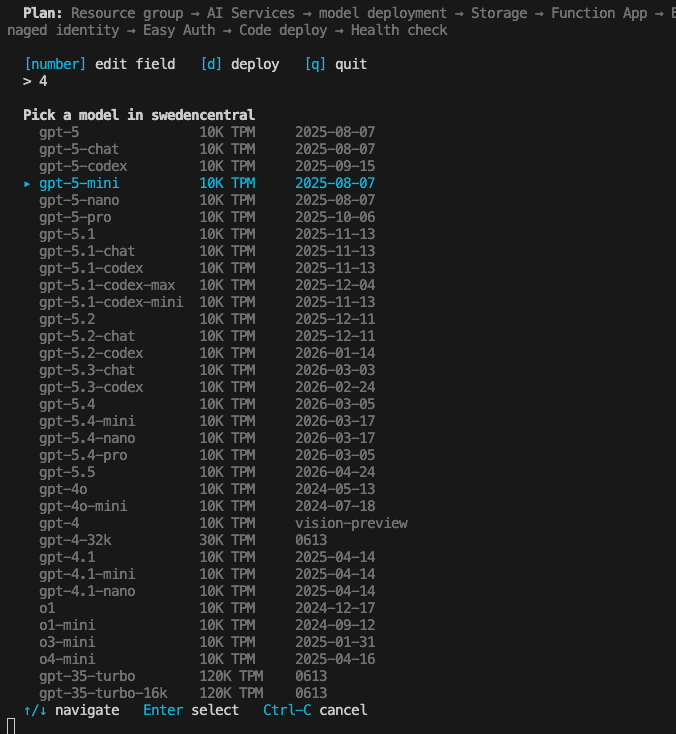This screenshot has width=676, height=734.
Task: Click the prompt input showing 4
Action: tap(35, 81)
